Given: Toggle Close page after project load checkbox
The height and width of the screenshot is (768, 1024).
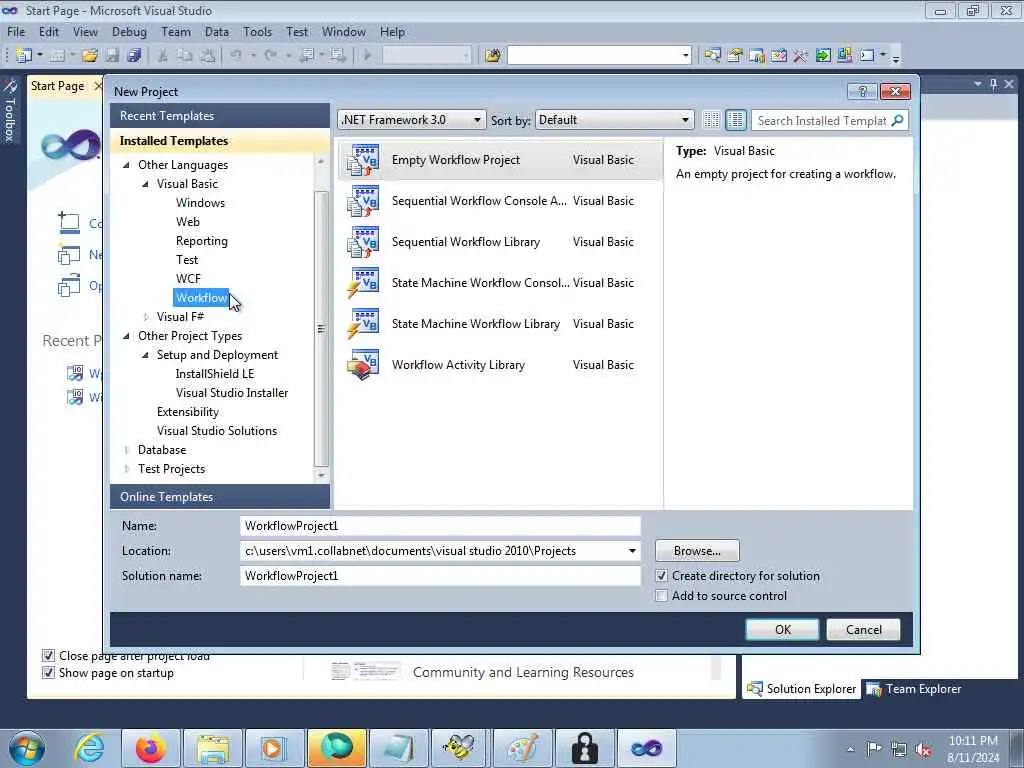Looking at the screenshot, I should 48,656.
